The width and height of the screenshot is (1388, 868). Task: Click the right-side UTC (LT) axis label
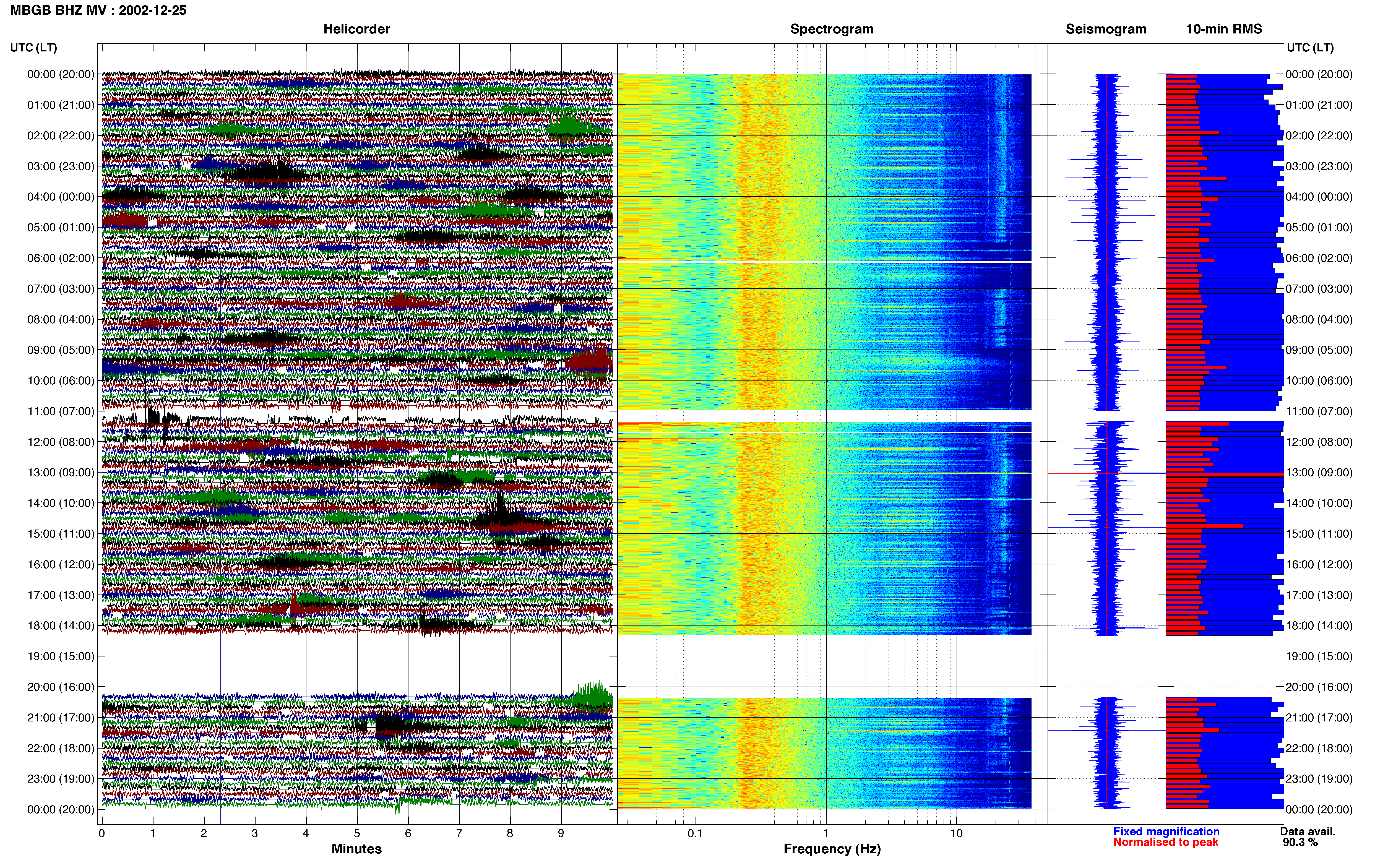coord(1310,48)
